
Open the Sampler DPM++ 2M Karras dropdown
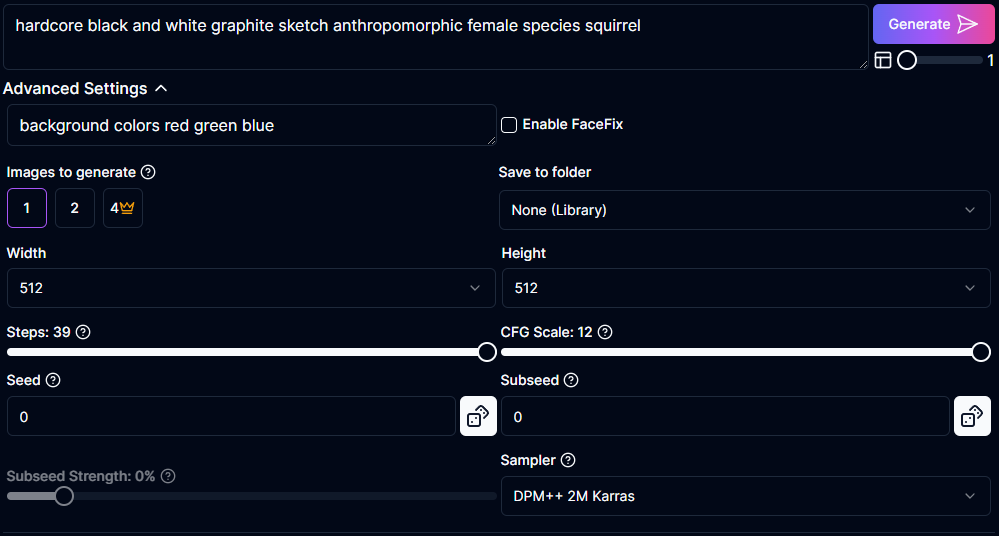[x=745, y=496]
